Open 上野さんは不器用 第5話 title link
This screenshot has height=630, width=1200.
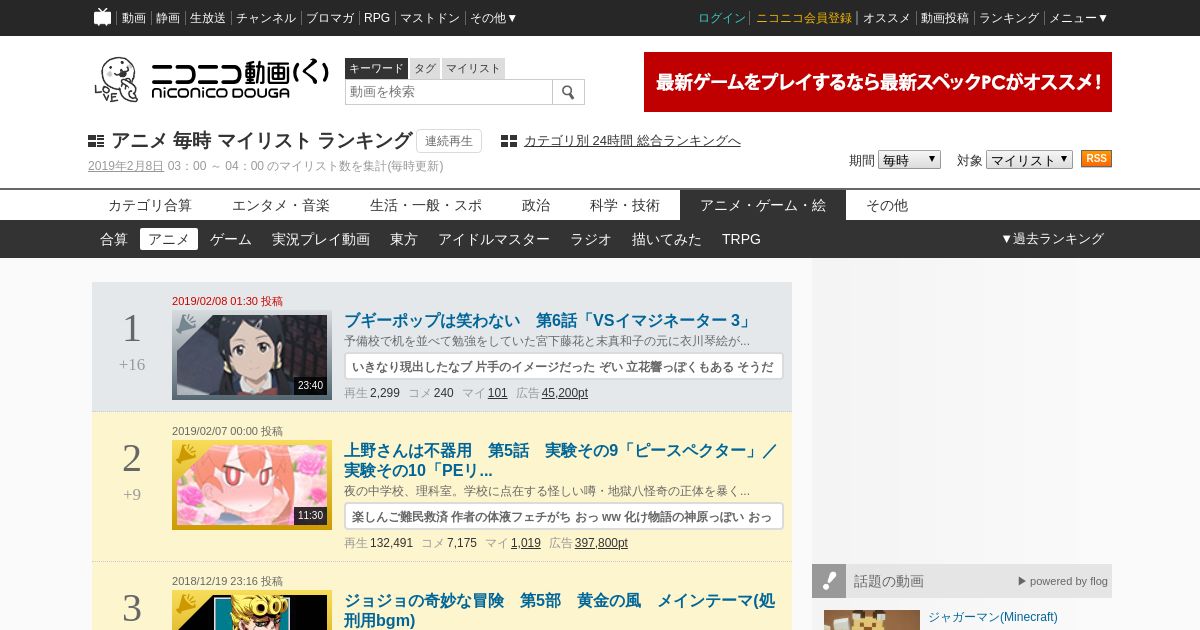point(560,461)
